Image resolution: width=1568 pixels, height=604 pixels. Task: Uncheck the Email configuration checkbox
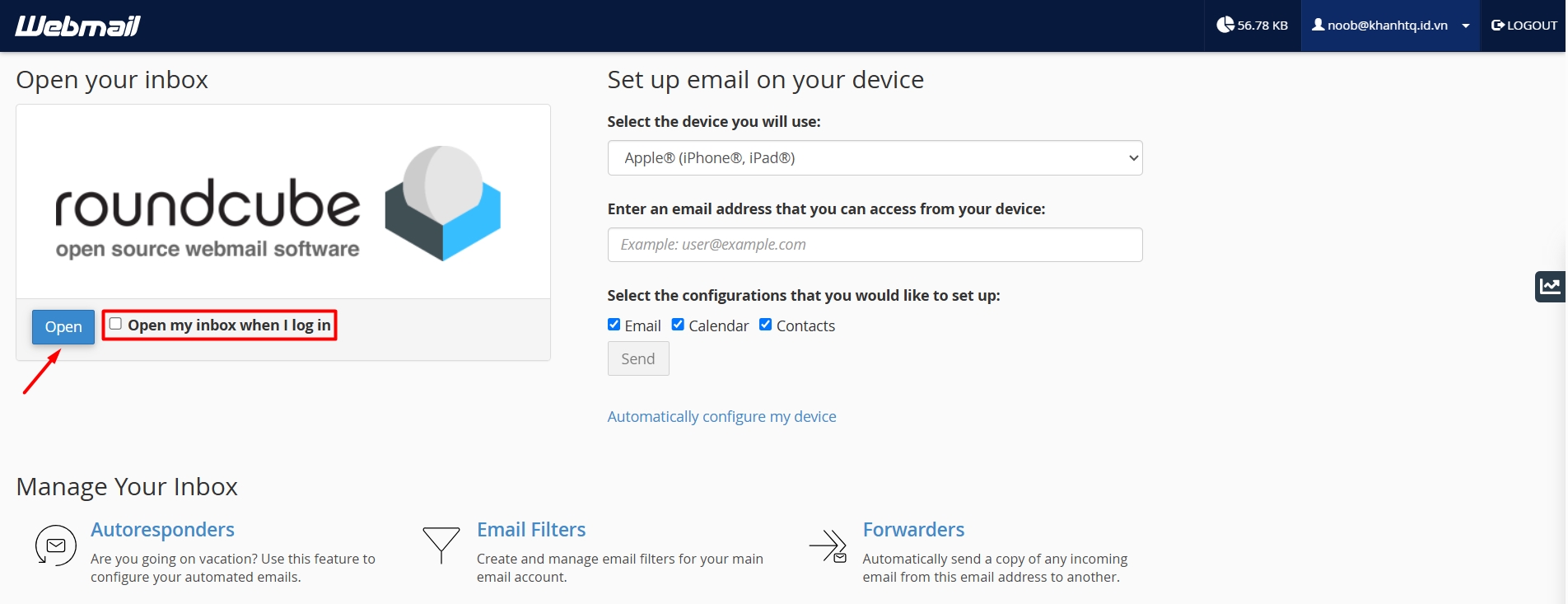point(614,325)
